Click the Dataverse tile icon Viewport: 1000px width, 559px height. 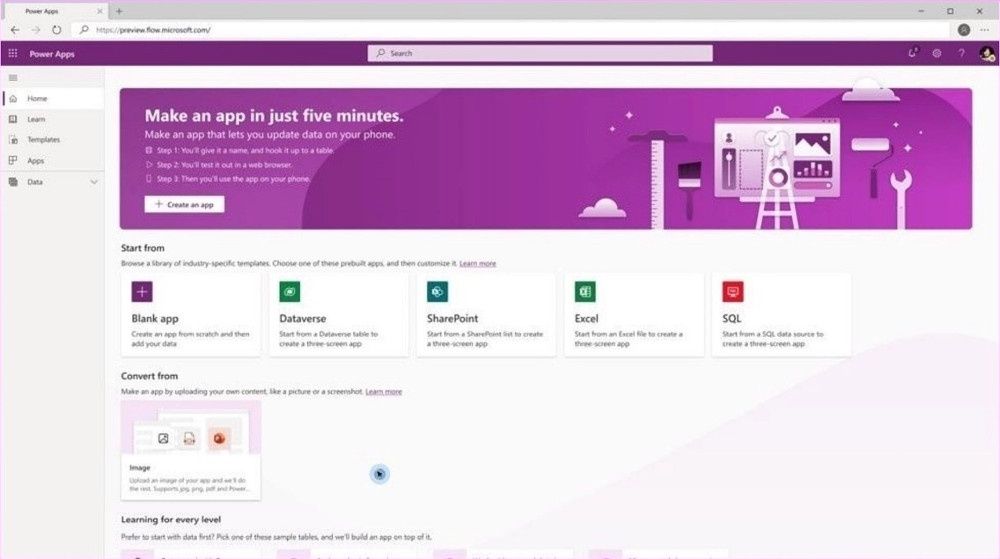(290, 292)
